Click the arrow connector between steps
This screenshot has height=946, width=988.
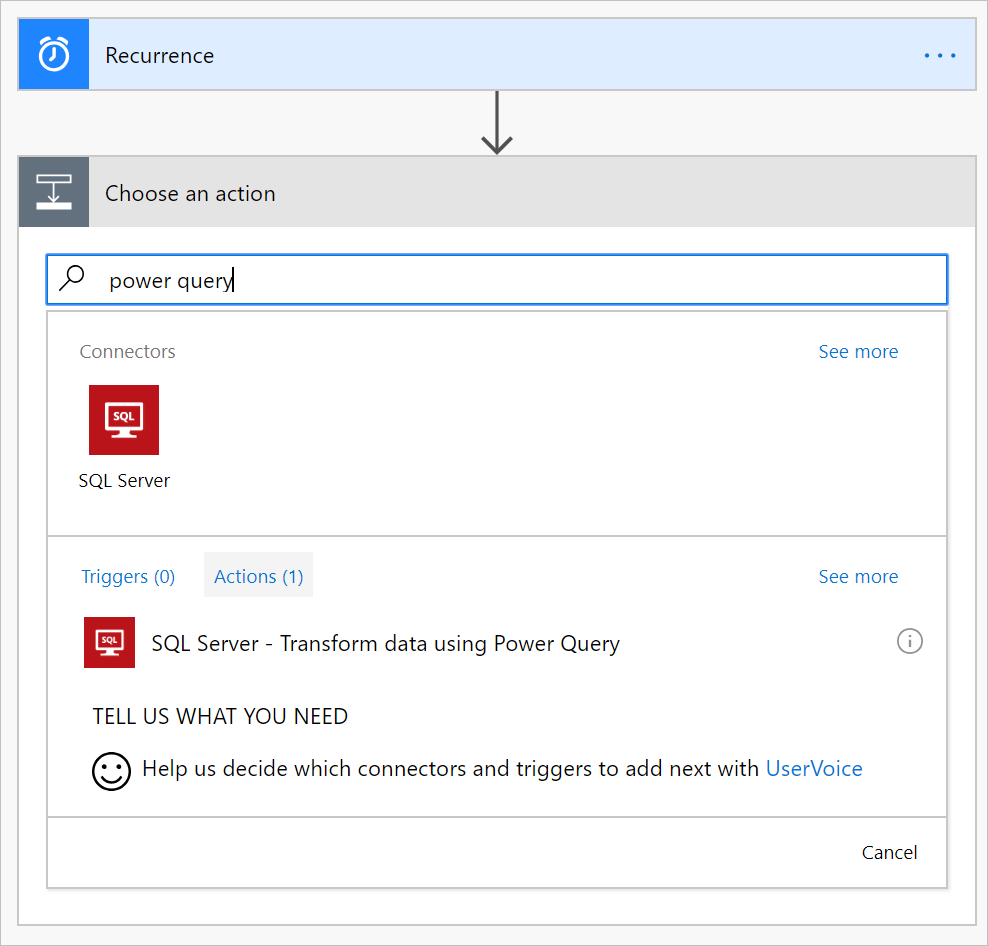(497, 123)
